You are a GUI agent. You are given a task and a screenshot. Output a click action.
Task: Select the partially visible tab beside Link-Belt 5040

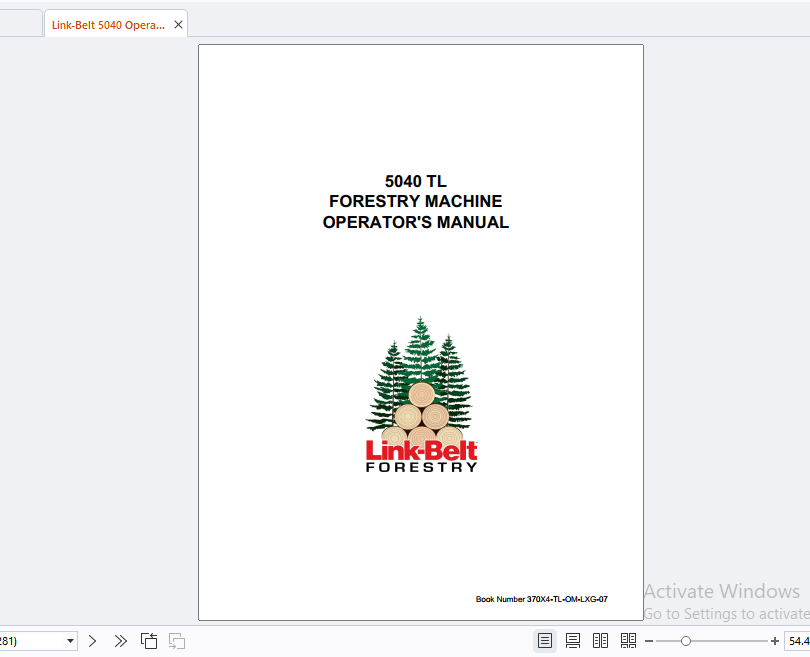click(x=21, y=24)
